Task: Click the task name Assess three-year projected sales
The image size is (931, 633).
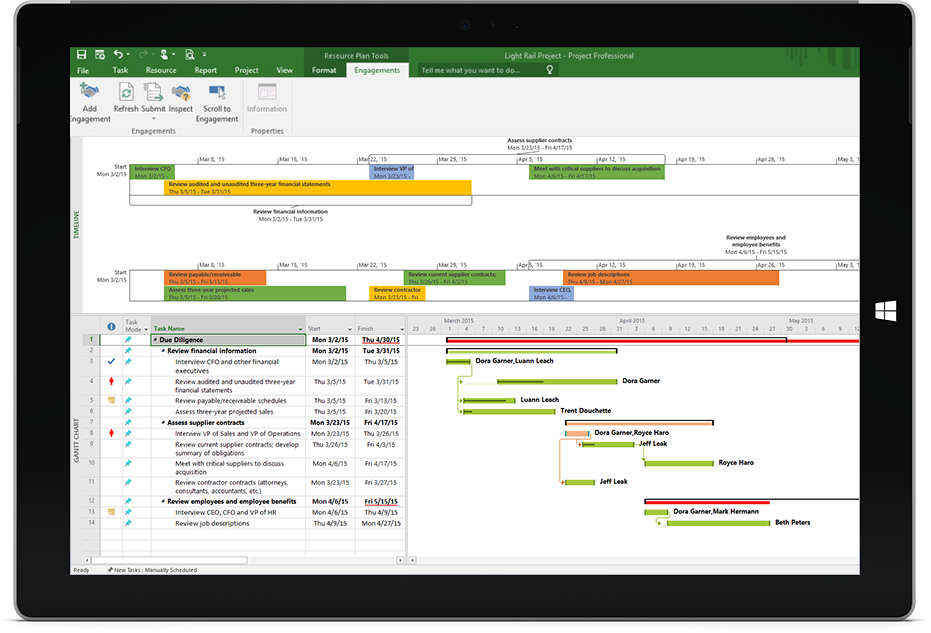Action: [x=224, y=412]
